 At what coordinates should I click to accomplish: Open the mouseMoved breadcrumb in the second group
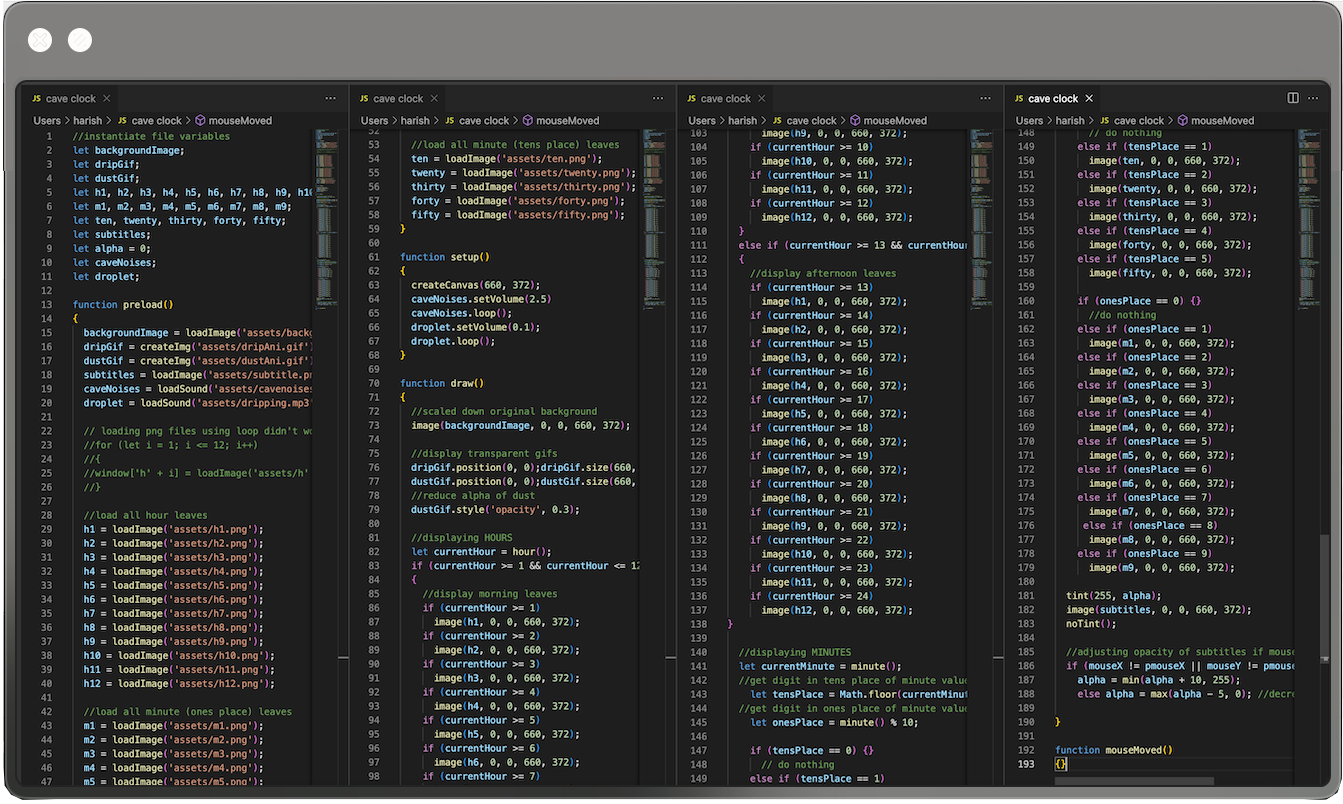[560, 120]
